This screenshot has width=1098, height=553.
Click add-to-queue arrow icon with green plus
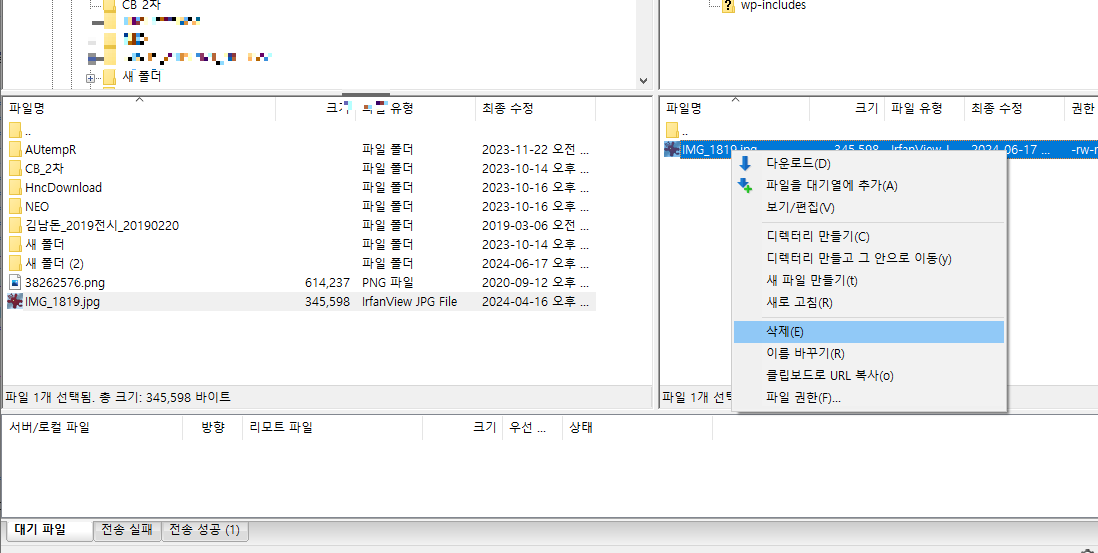(x=745, y=186)
